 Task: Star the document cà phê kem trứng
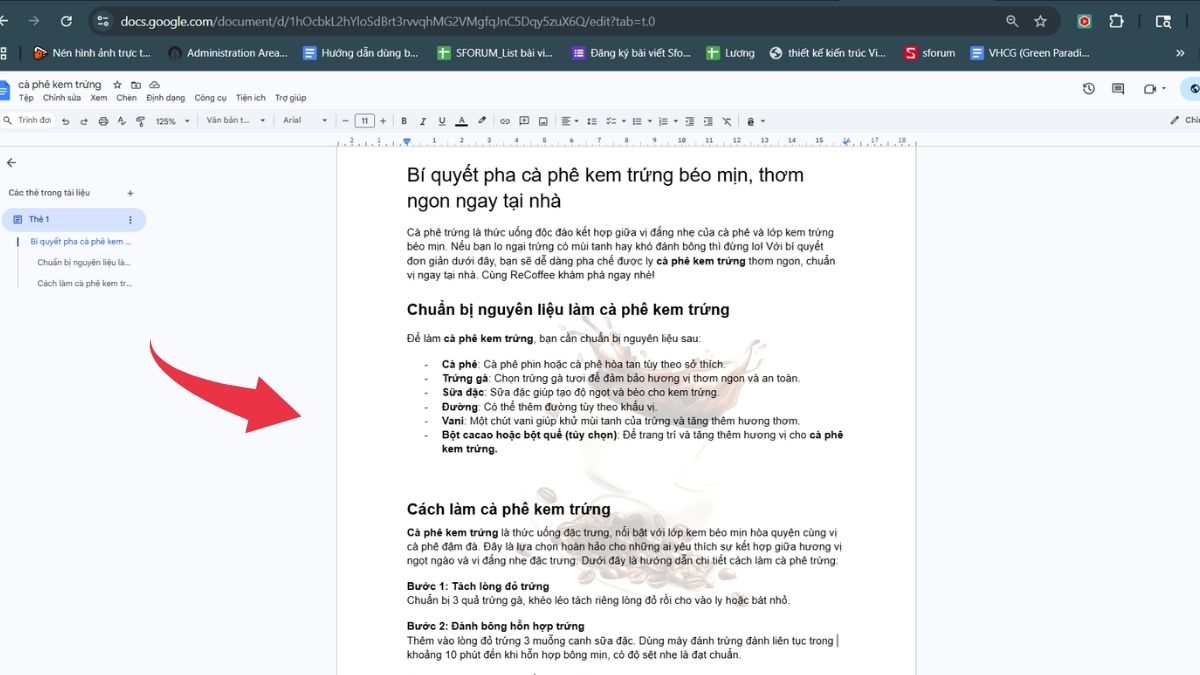[x=118, y=85]
